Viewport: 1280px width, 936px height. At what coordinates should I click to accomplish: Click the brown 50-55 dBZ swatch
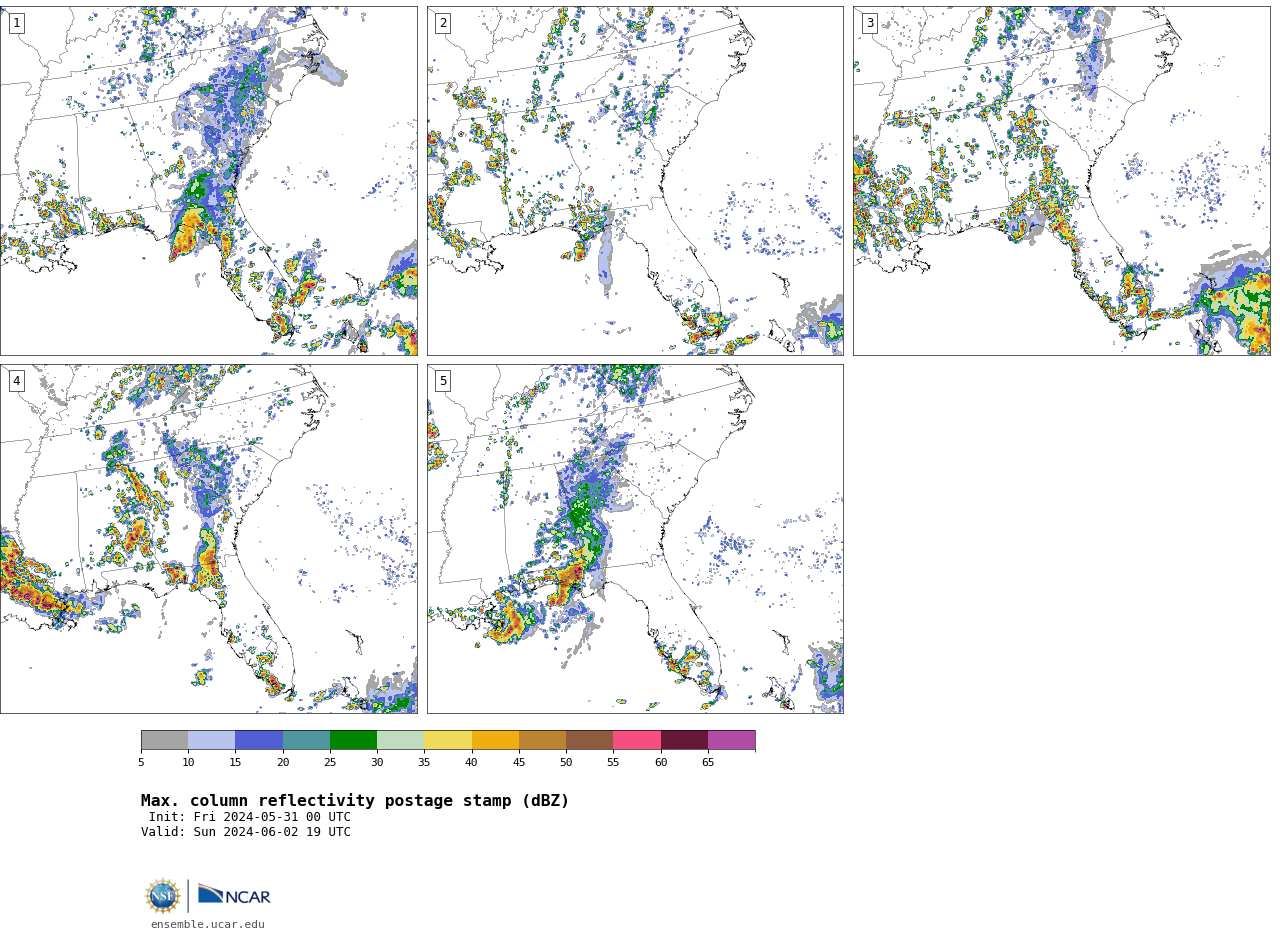pyautogui.click(x=589, y=740)
